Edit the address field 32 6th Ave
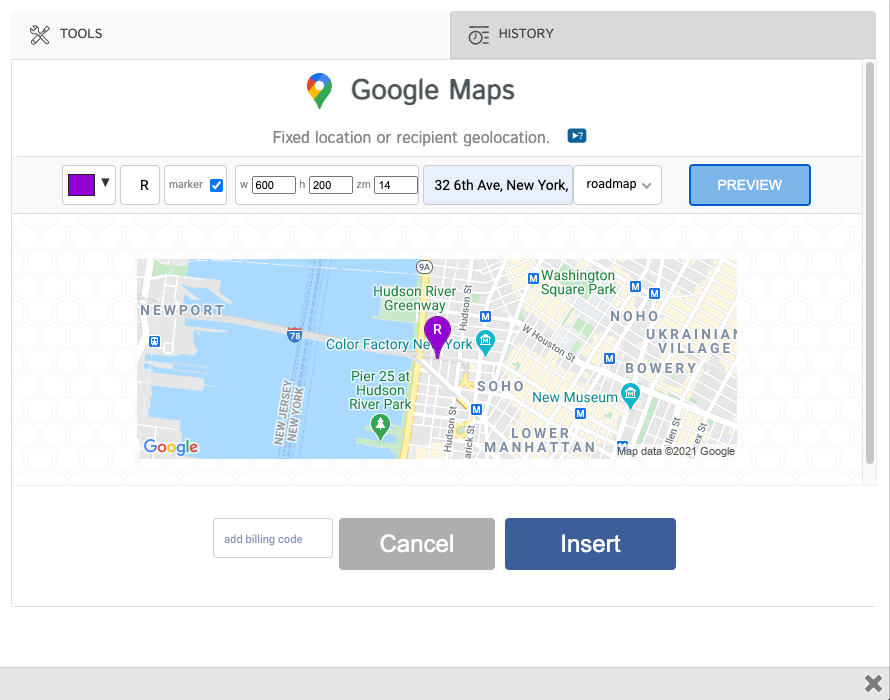 [x=498, y=185]
